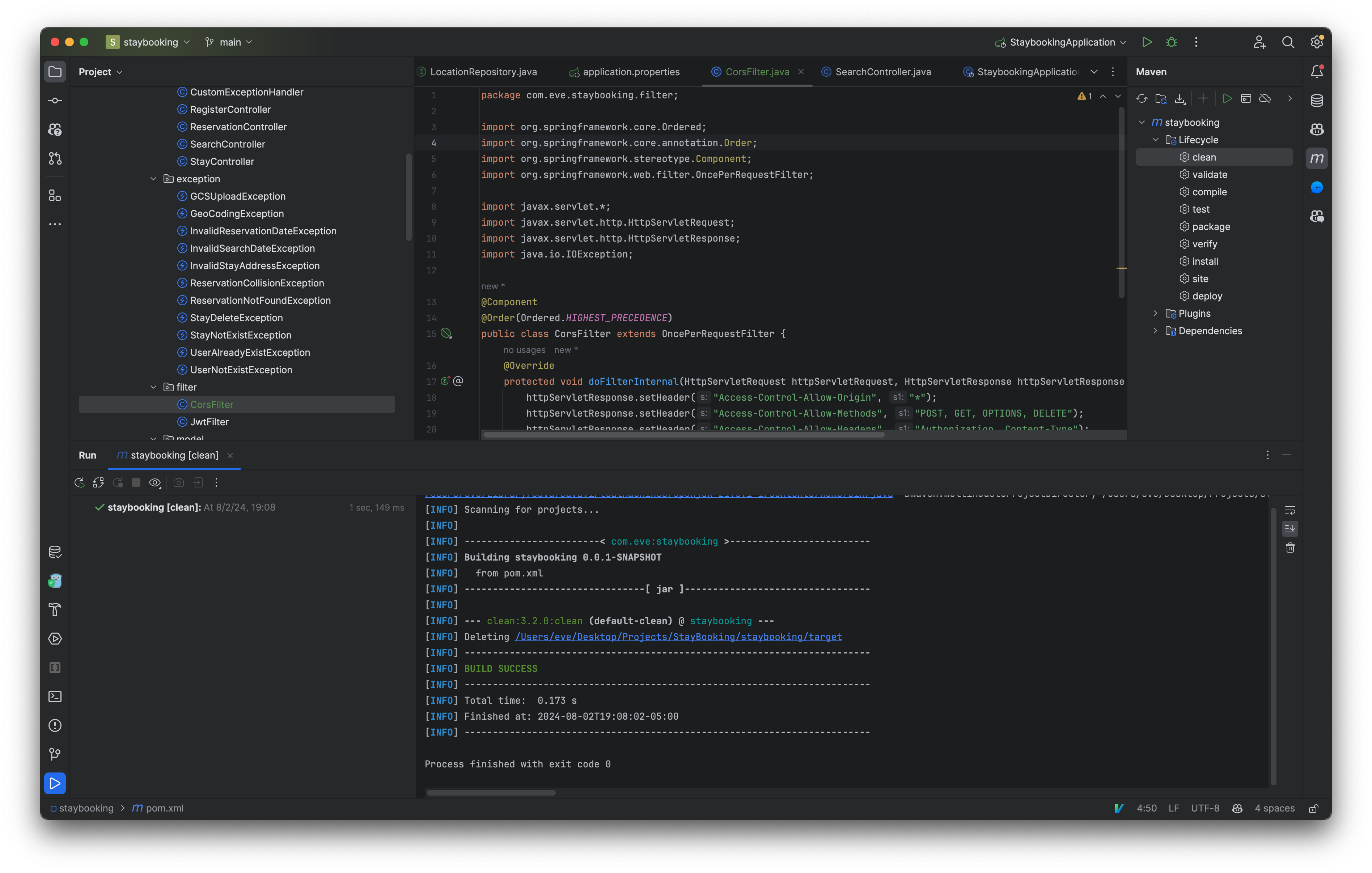The height and width of the screenshot is (873, 1372).
Task: Clear the console with the trash icon
Action: tap(1290, 548)
